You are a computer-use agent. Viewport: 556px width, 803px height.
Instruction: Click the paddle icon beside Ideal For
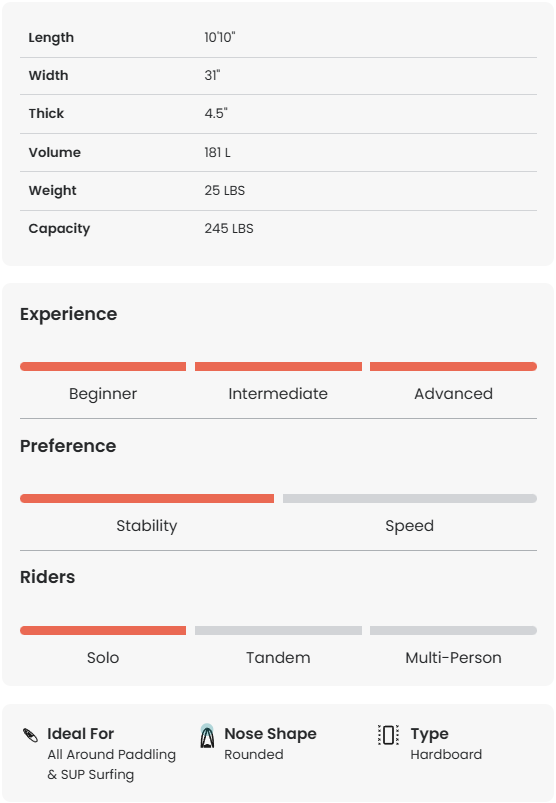tap(31, 735)
